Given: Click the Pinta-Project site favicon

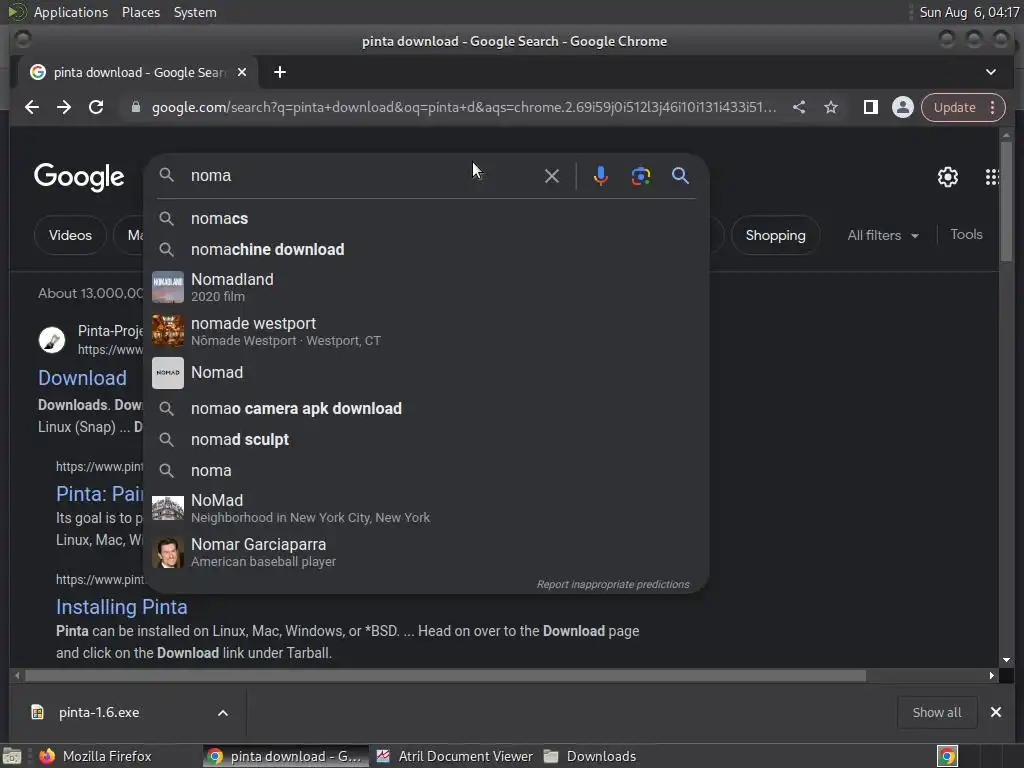Looking at the screenshot, I should pos(52,340).
